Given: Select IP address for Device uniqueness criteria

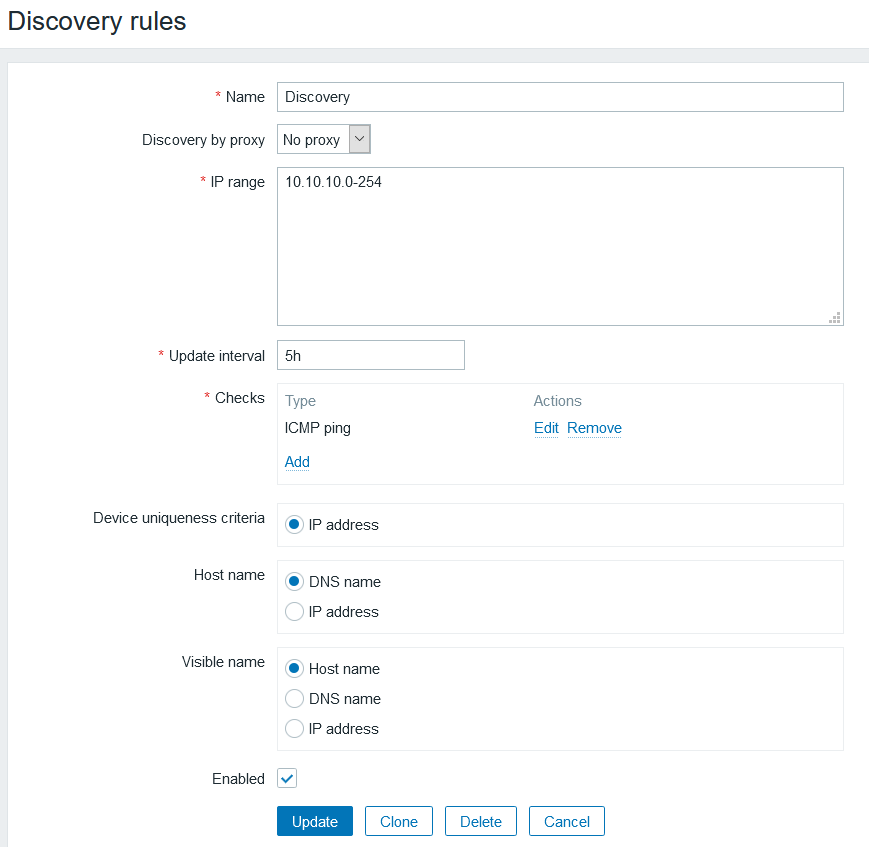Looking at the screenshot, I should [x=295, y=524].
